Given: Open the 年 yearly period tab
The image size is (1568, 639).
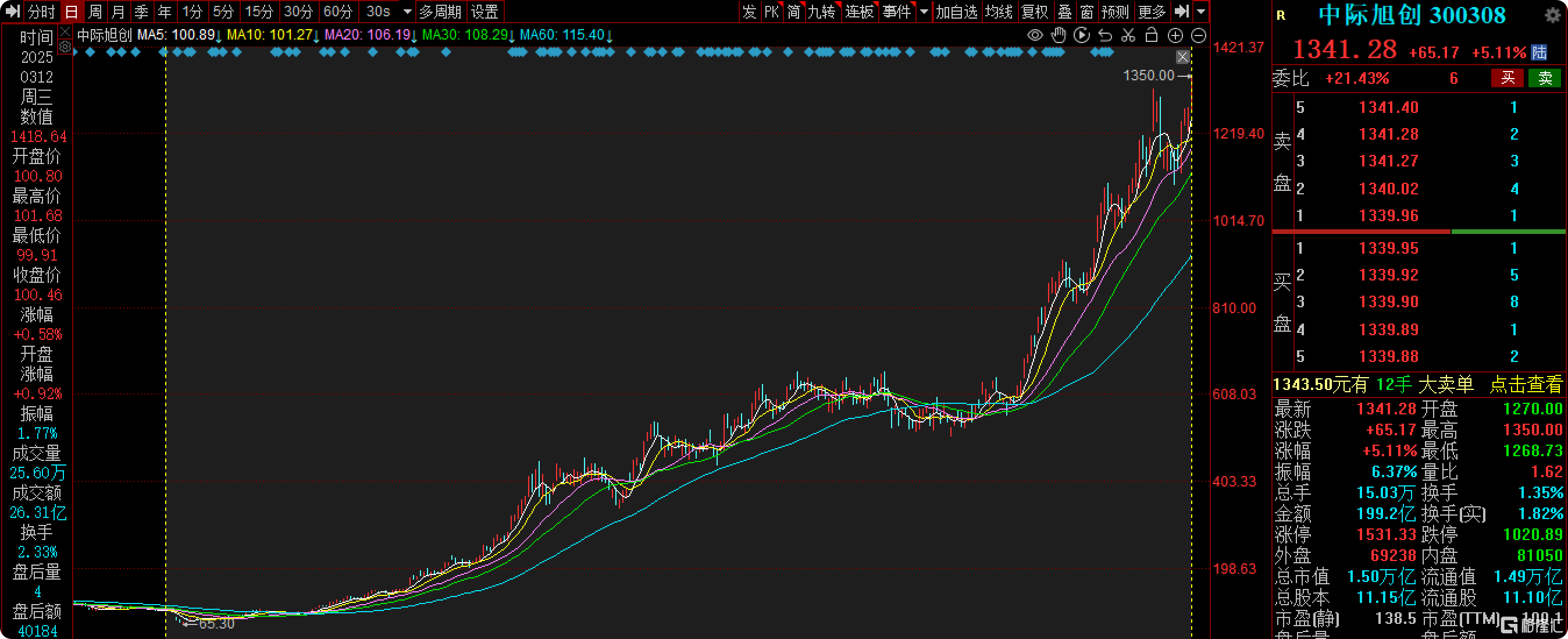Looking at the screenshot, I should (165, 12).
